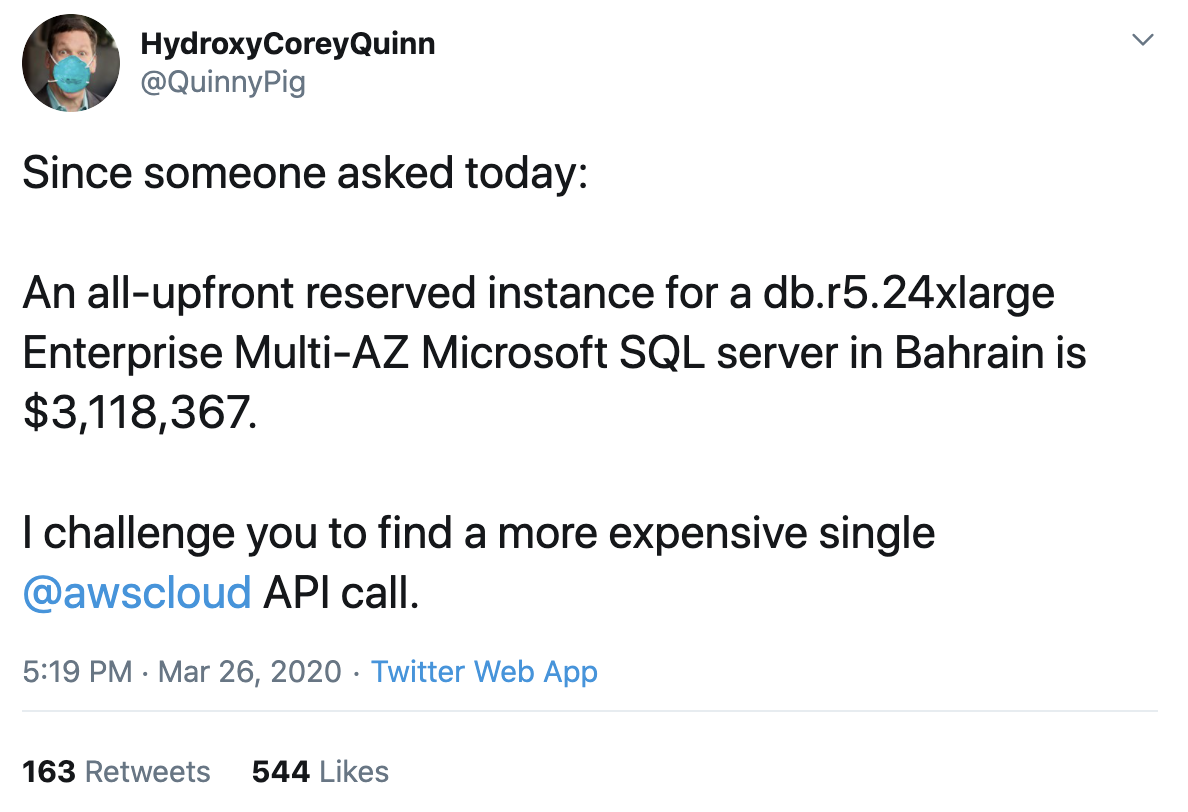Open HydroxyCoreyQuinn display name profile
The width and height of the screenshot is (1188, 812).
(288, 44)
